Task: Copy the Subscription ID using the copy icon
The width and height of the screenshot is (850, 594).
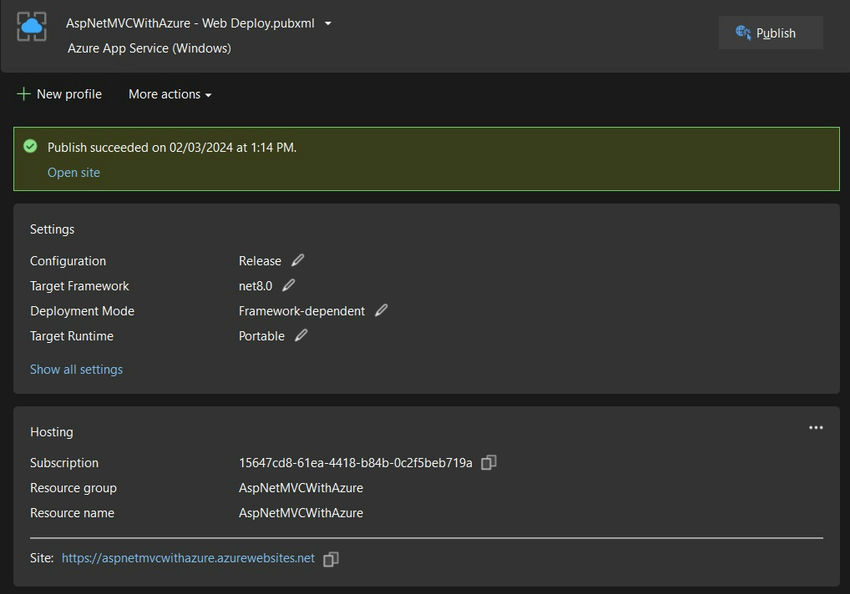Action: [x=488, y=462]
